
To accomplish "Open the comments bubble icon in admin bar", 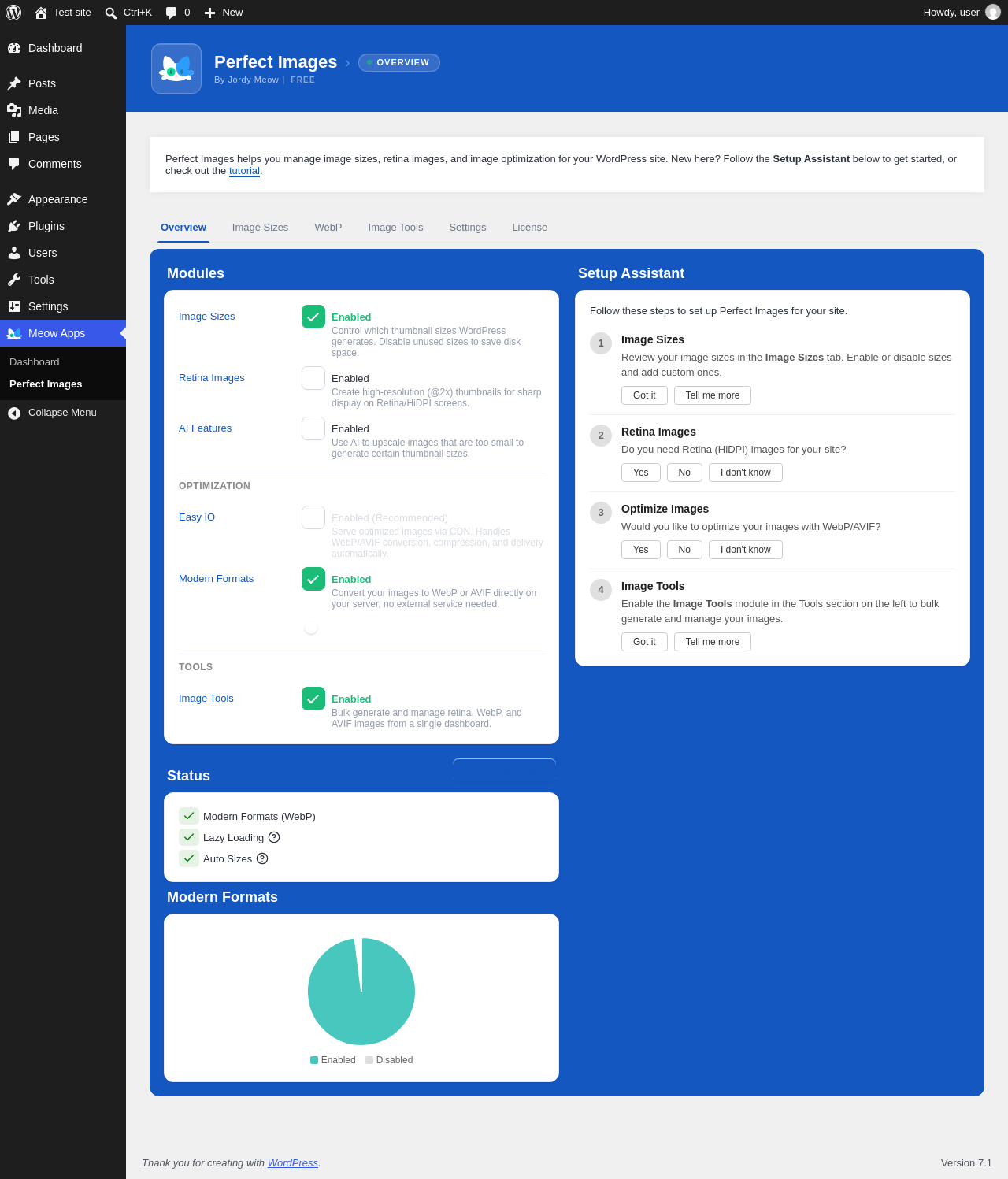I will [172, 13].
